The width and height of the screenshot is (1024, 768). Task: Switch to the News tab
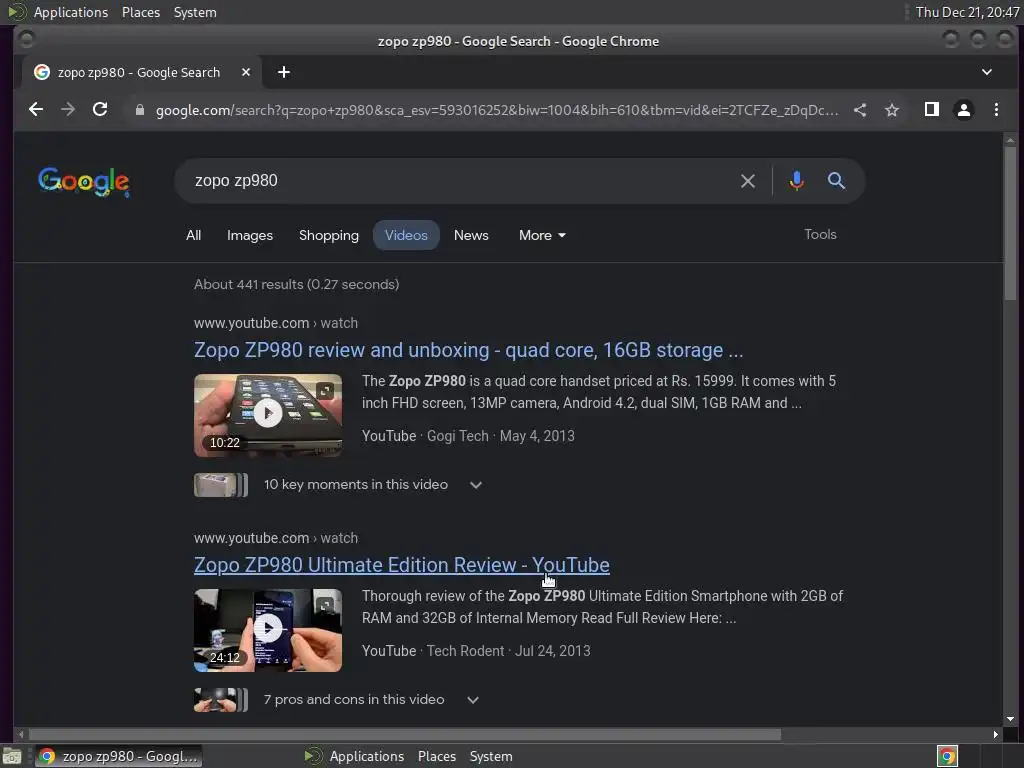(471, 235)
